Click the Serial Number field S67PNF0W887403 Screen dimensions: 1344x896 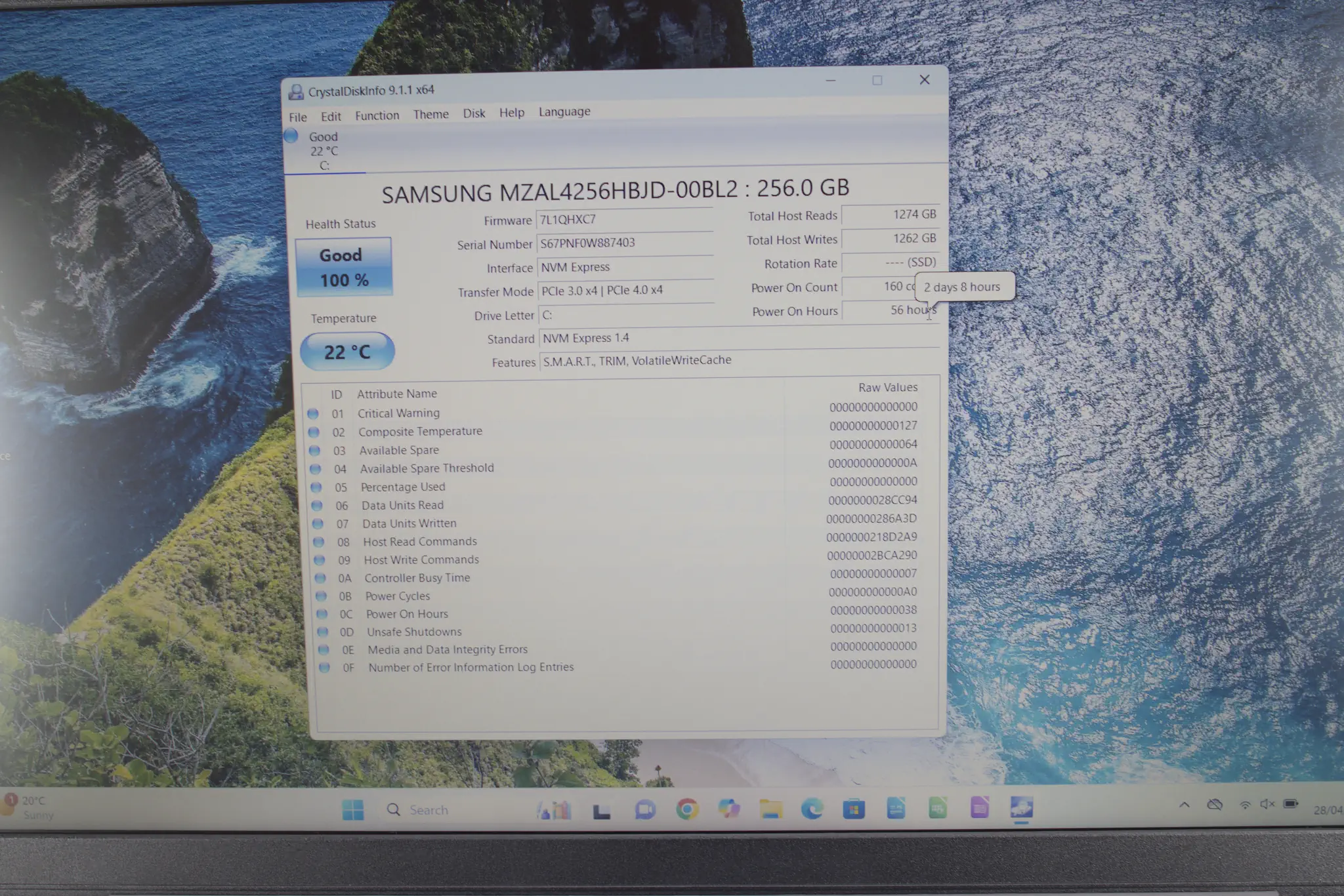pos(625,243)
